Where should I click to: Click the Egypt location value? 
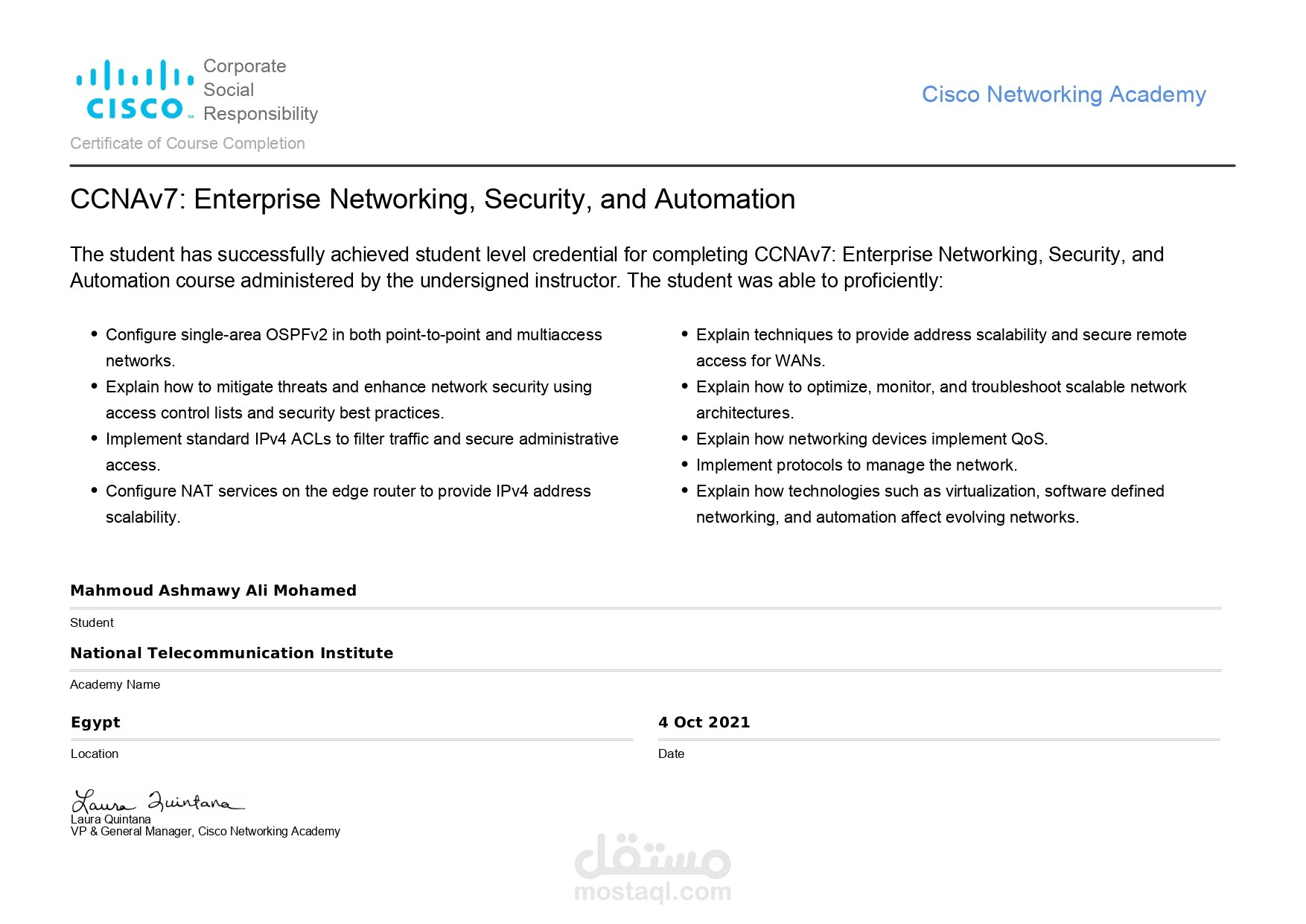point(95,722)
